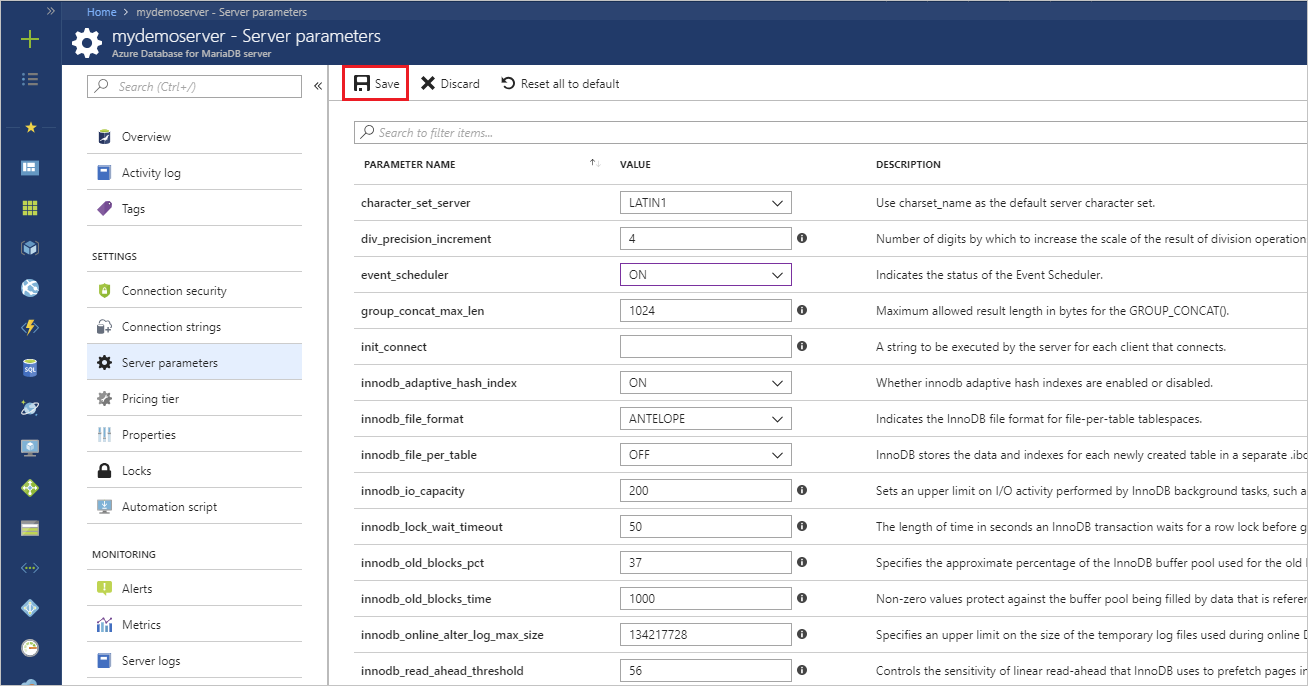This screenshot has width=1308, height=686.
Task: Click the info icon beside innodb_io_capacity
Action: tap(802, 491)
